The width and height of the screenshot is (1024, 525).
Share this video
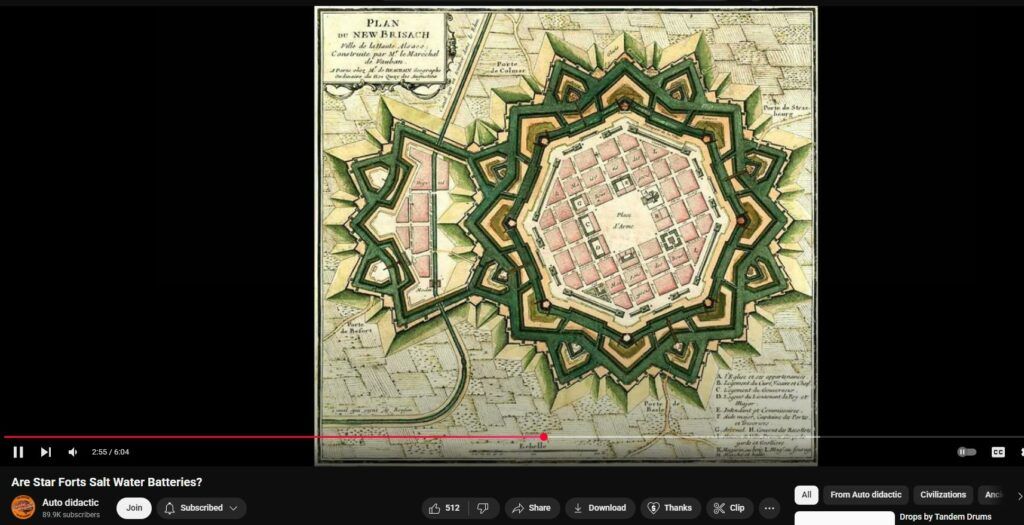(x=530, y=508)
